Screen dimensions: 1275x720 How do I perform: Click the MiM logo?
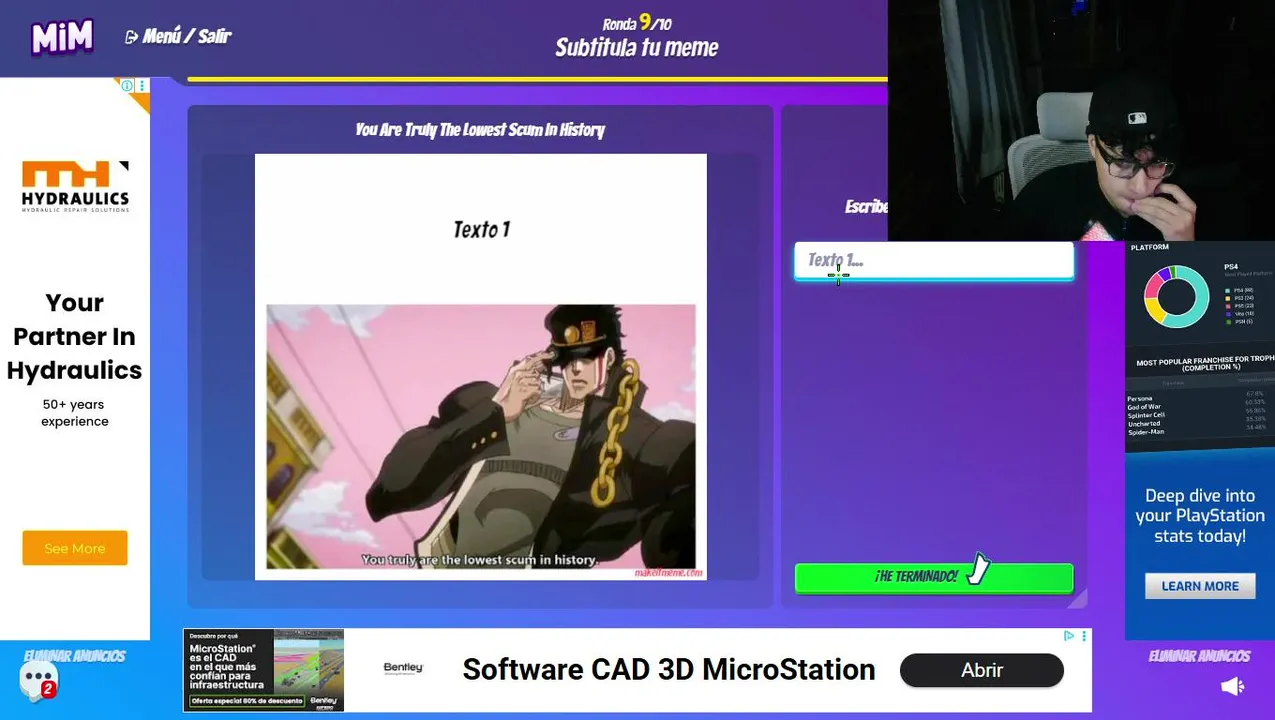pyautogui.click(x=62, y=37)
